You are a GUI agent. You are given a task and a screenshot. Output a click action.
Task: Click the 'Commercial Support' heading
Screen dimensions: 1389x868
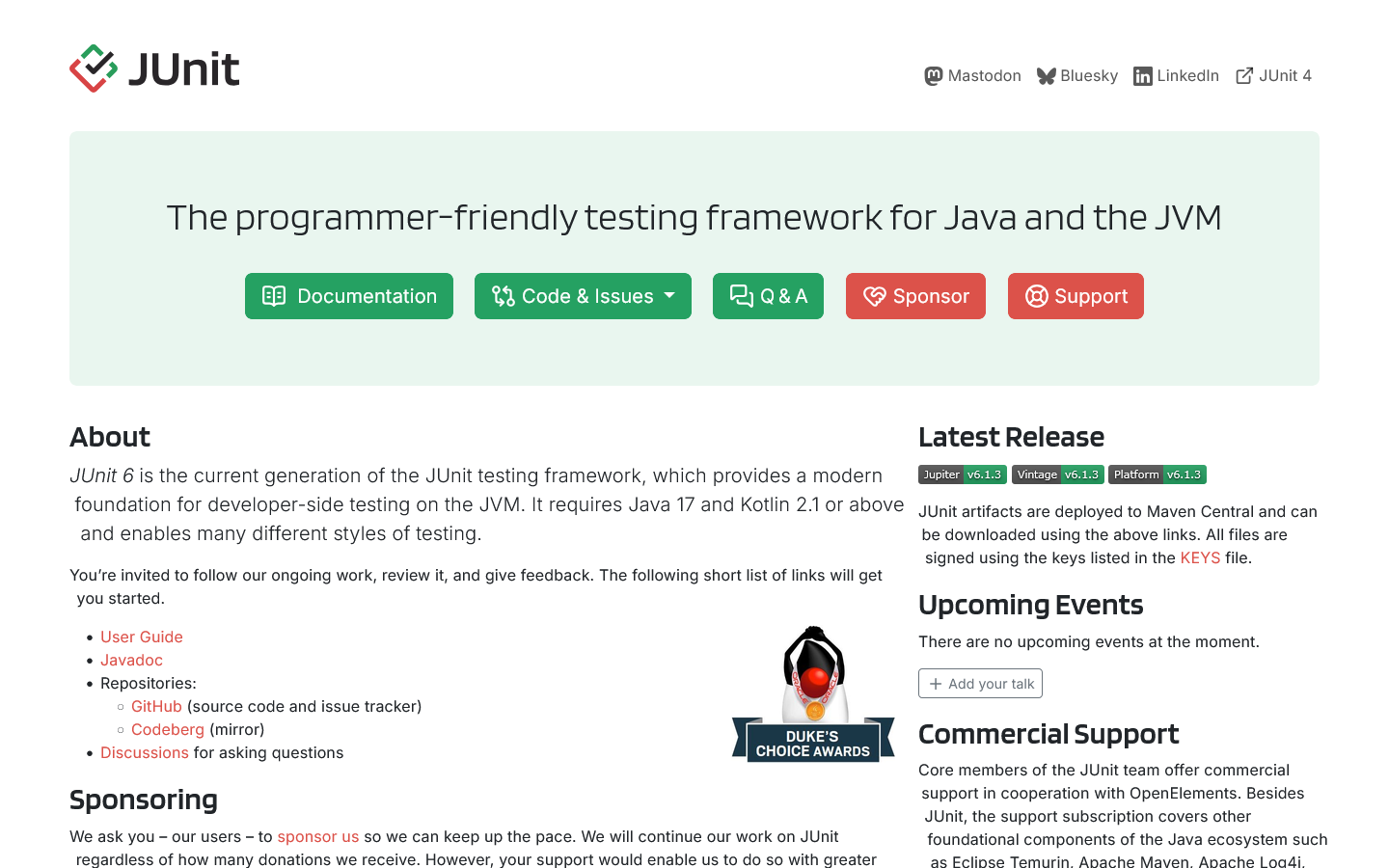[1049, 734]
